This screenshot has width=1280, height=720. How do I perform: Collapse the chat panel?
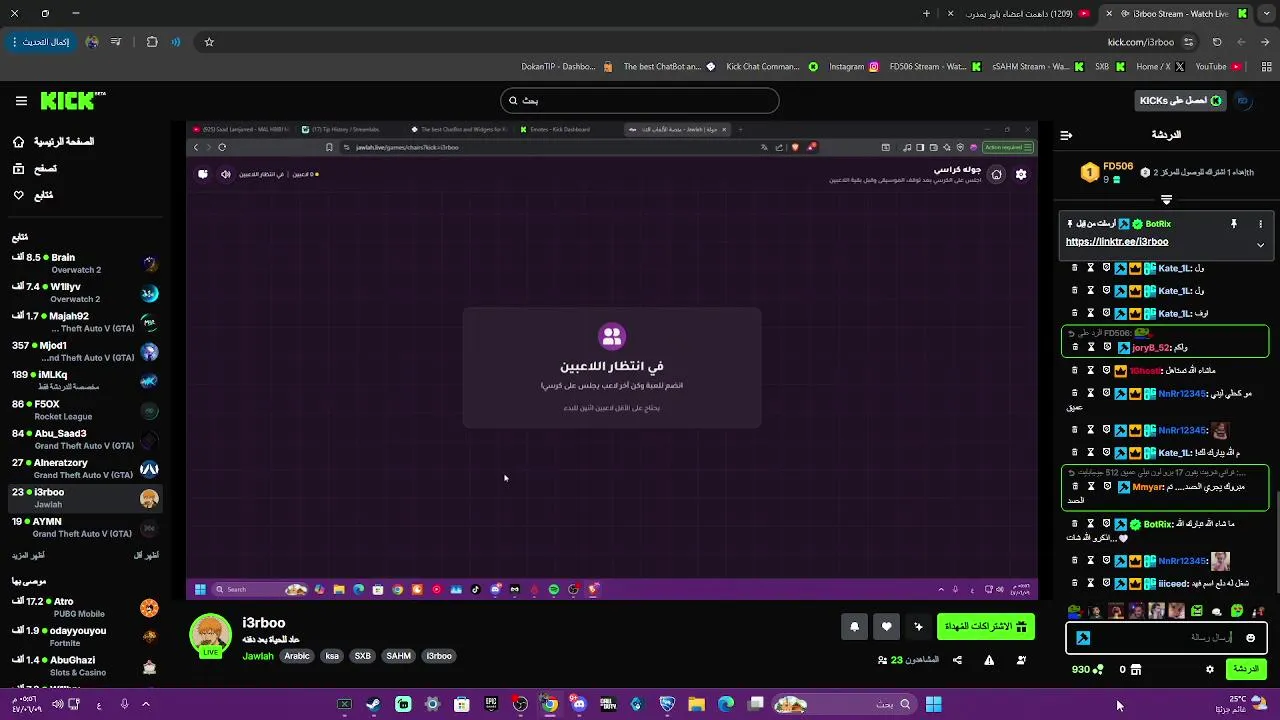[x=1066, y=135]
